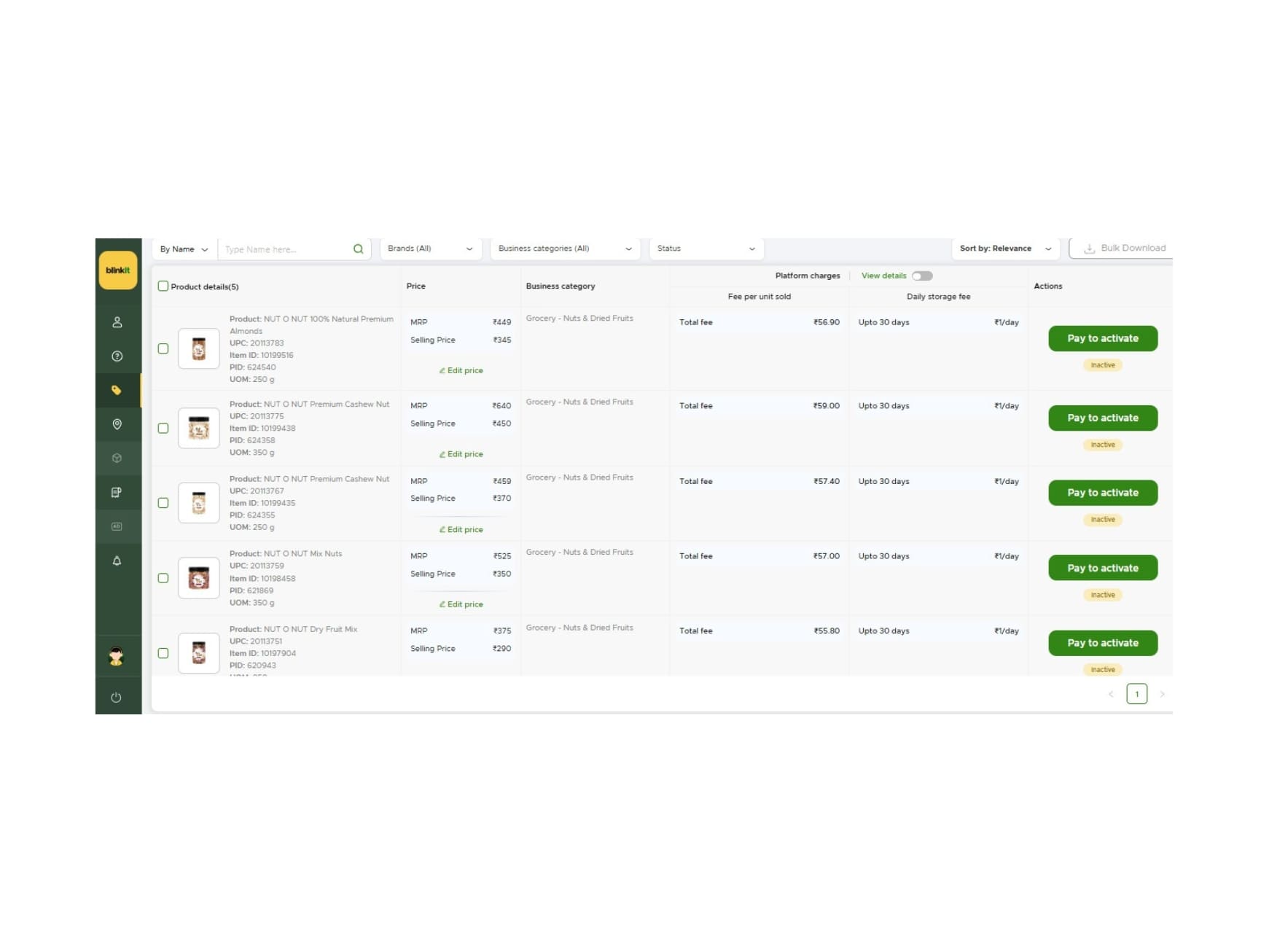This screenshot has height=952, width=1269.
Task: Click Inactive badge for Natural Premium Almonds
Action: [1103, 365]
